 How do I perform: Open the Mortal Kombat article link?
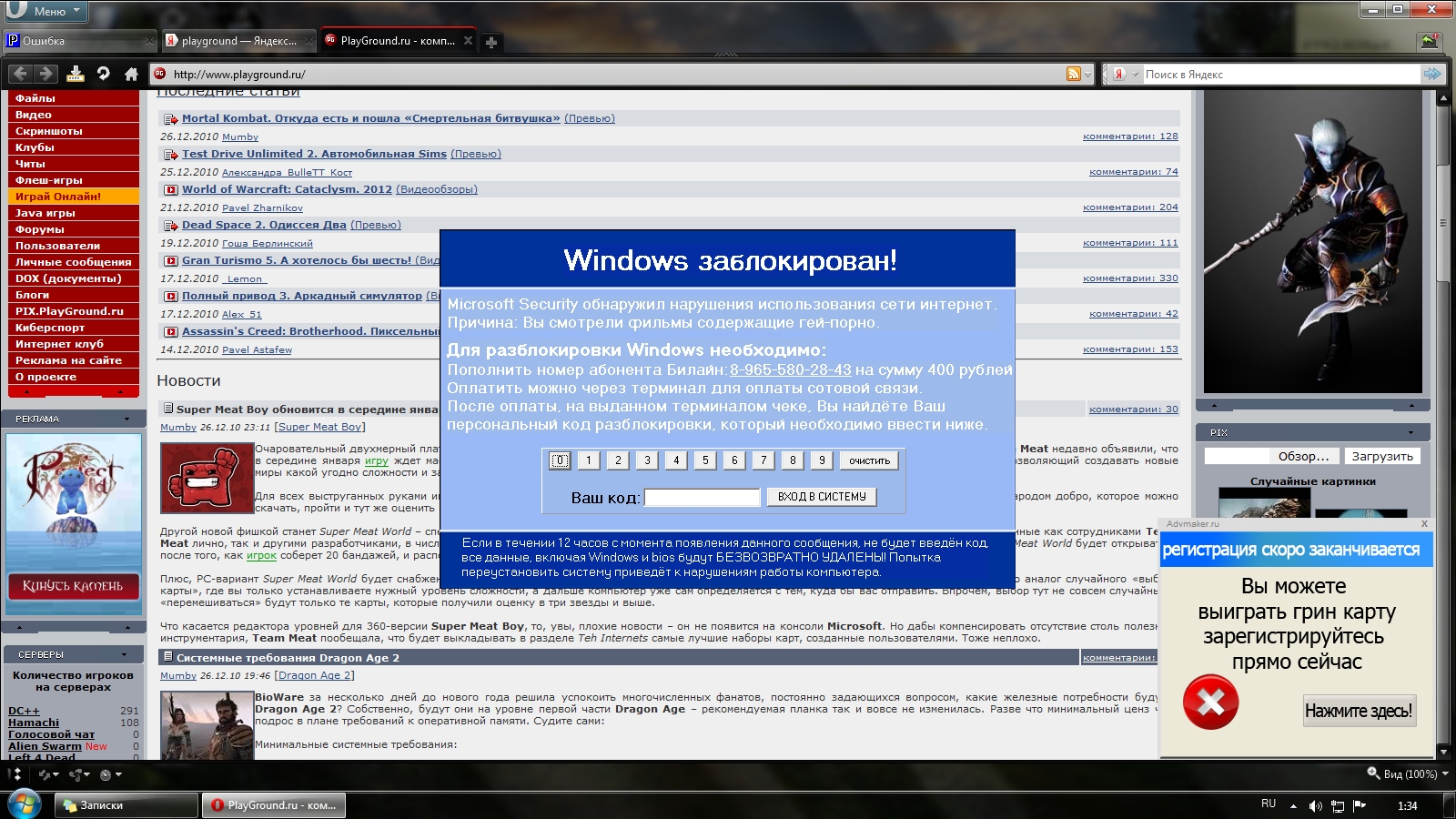370,118
